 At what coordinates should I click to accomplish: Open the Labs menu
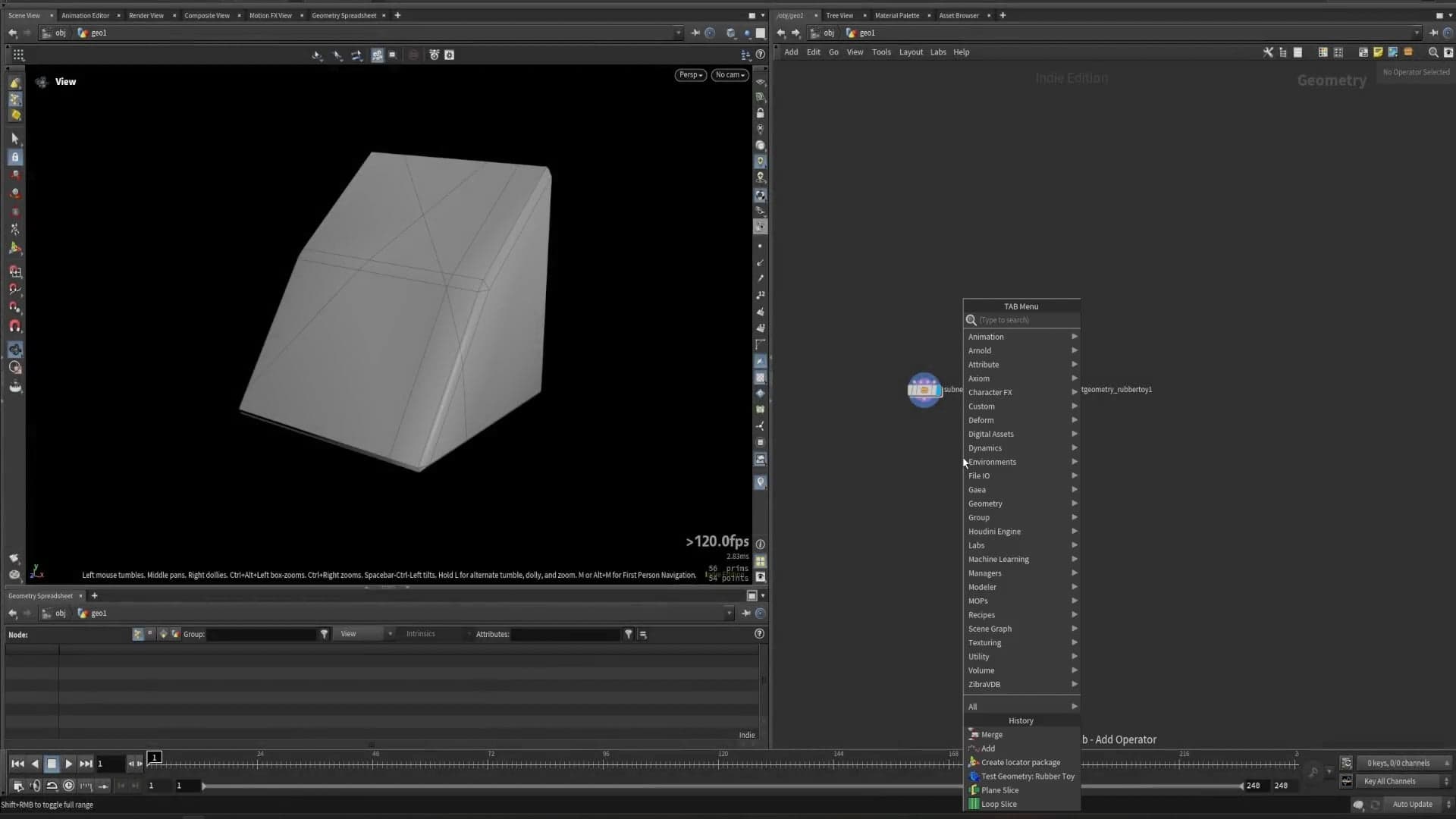click(938, 52)
